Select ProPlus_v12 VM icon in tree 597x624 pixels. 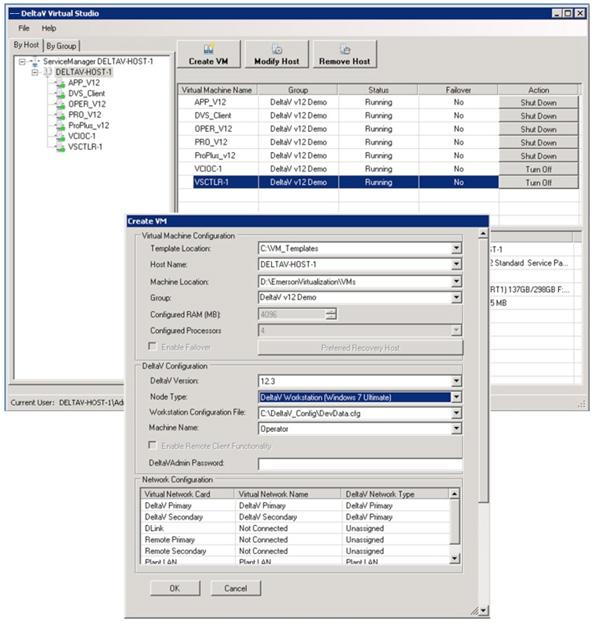pos(60,126)
